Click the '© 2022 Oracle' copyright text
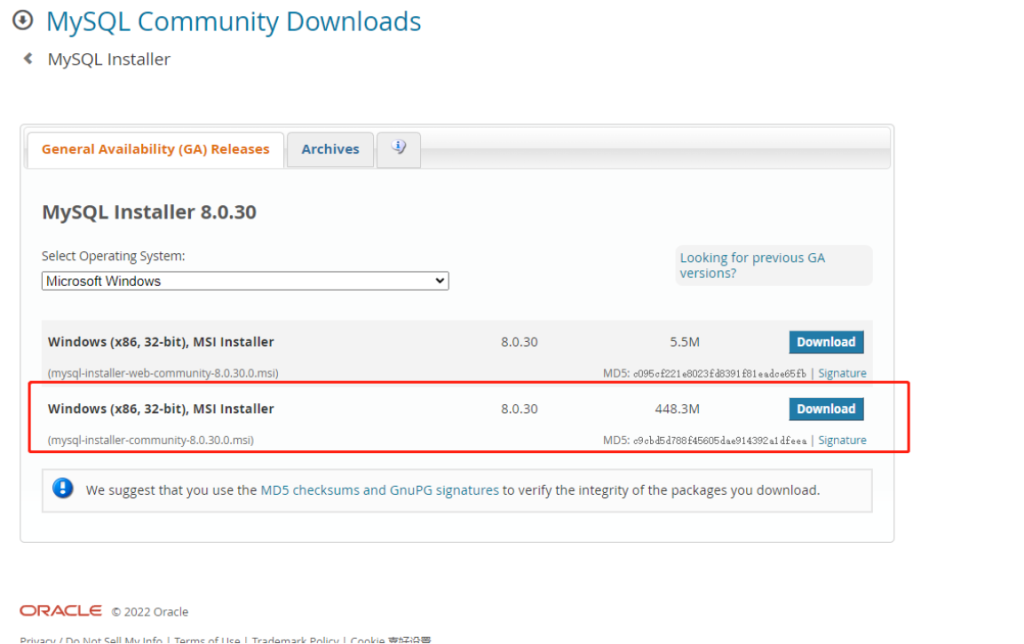The height and width of the screenshot is (644, 1024). [150, 612]
